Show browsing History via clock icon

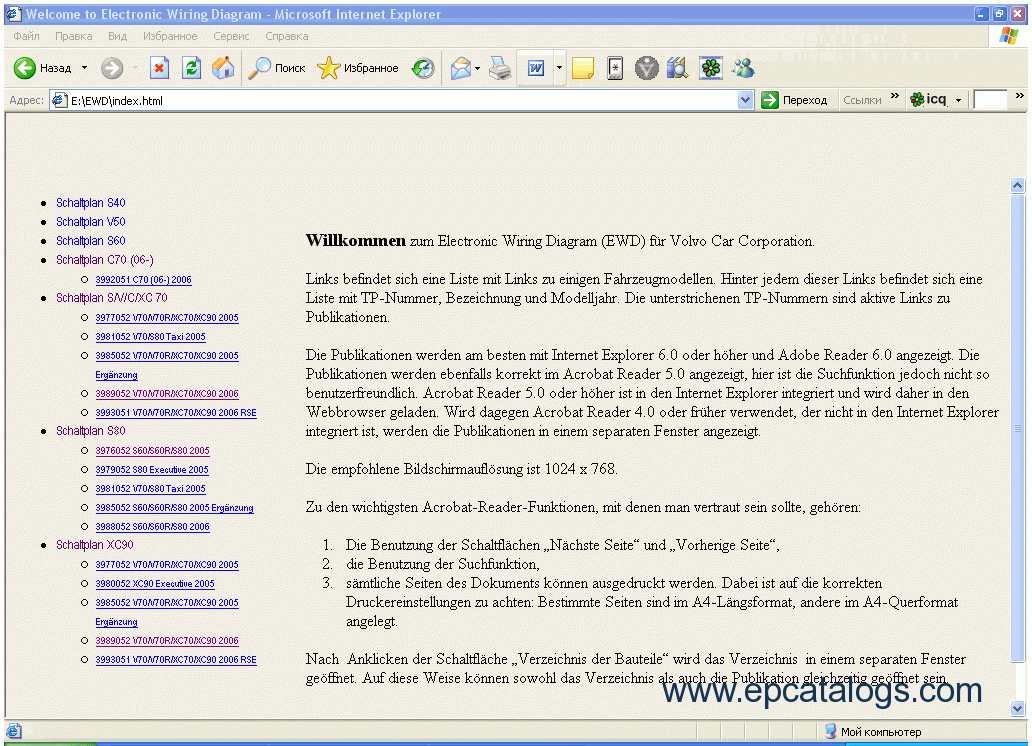[423, 68]
